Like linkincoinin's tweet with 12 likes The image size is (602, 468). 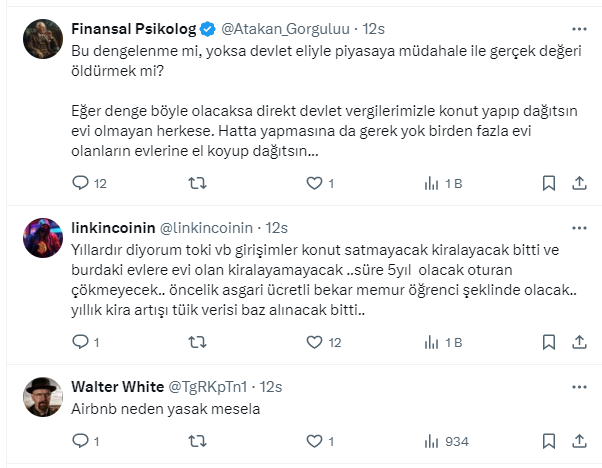coord(315,342)
